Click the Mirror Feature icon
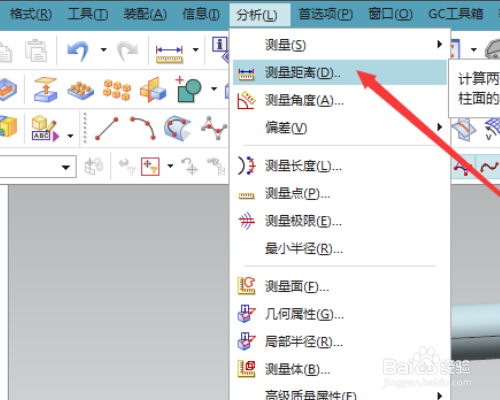Screen dimensions: 500x400 coord(153,89)
